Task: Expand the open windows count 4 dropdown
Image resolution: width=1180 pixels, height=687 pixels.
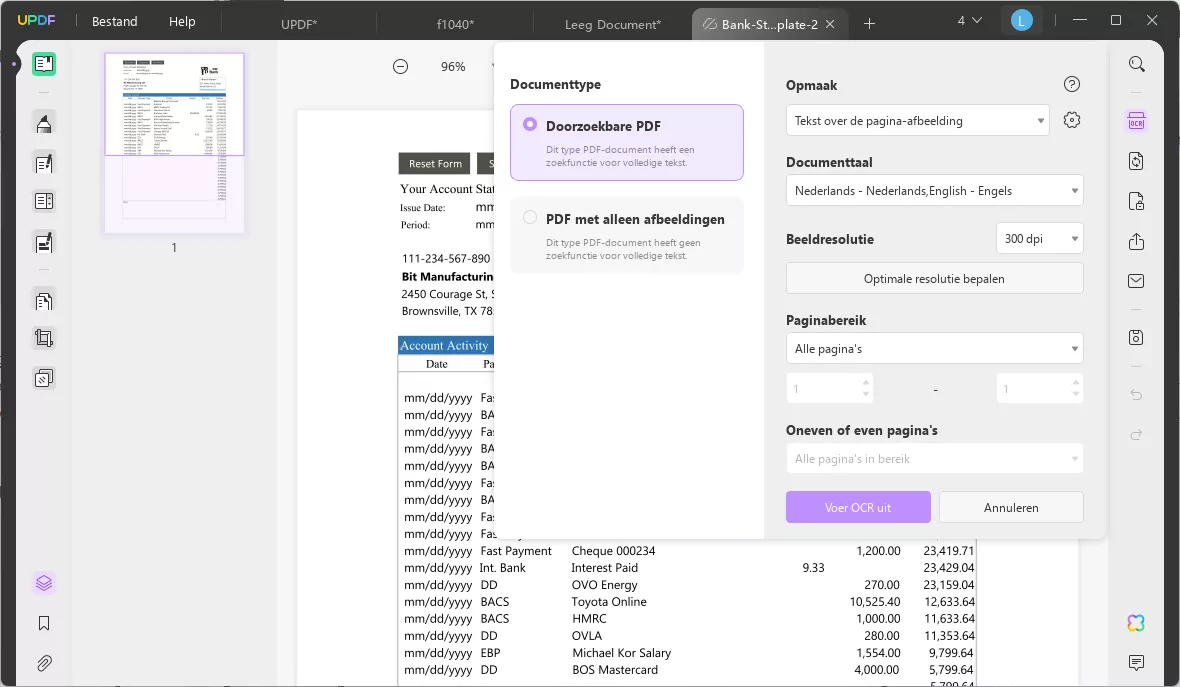Action: tap(969, 20)
